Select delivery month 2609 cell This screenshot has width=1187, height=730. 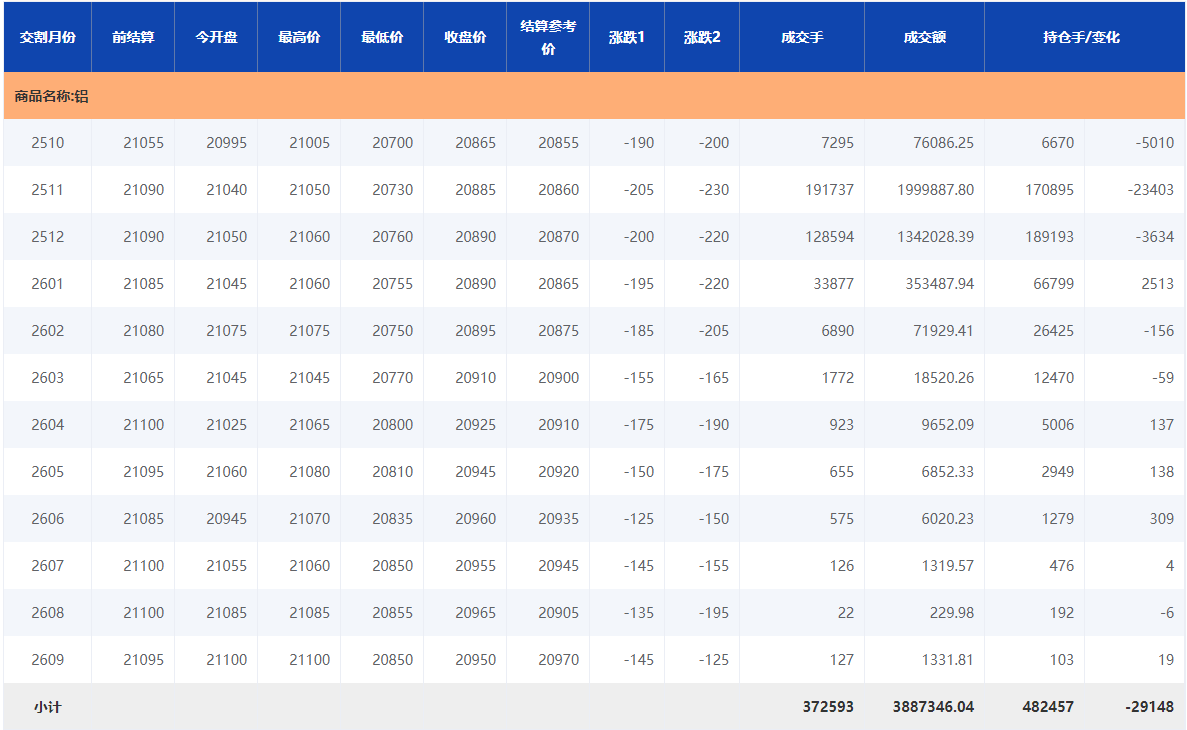tap(47, 660)
